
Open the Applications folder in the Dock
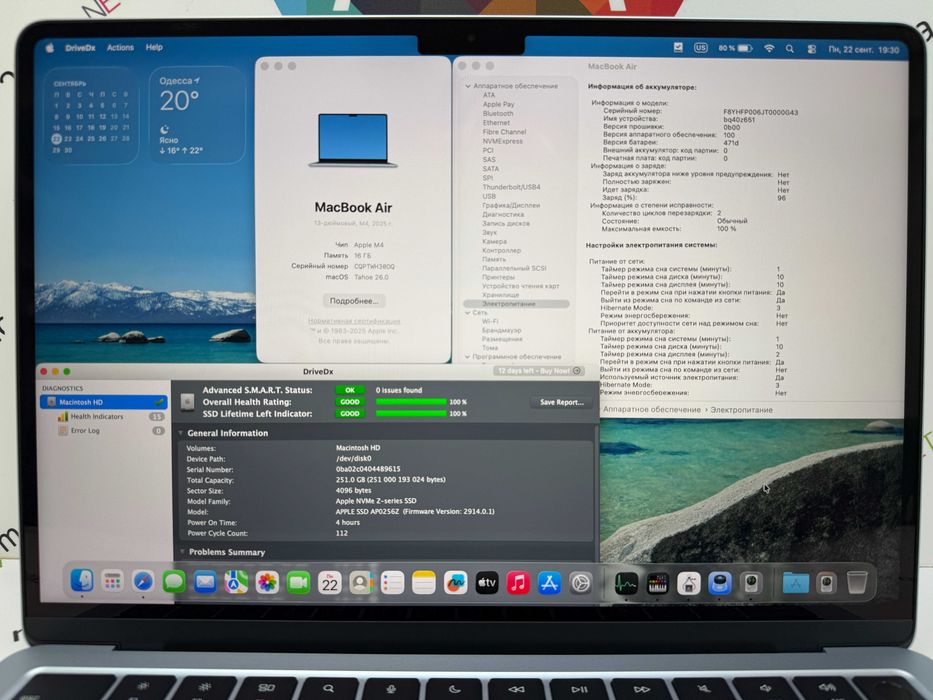click(796, 583)
